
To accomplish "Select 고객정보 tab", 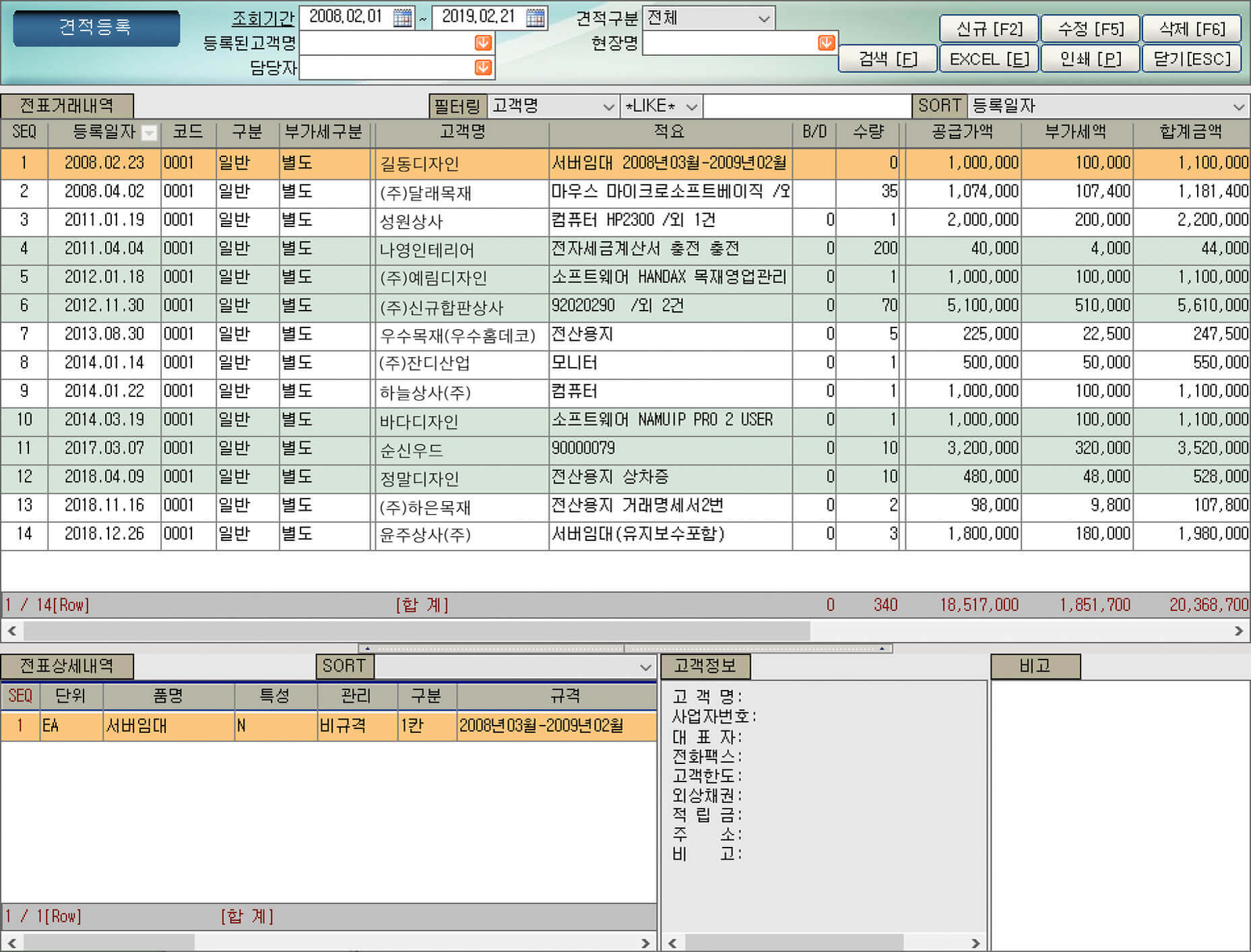I will click(705, 666).
